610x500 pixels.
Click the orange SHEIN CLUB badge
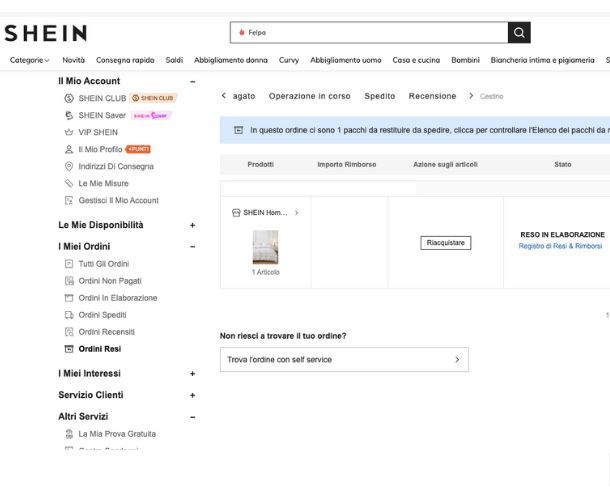coord(153,98)
